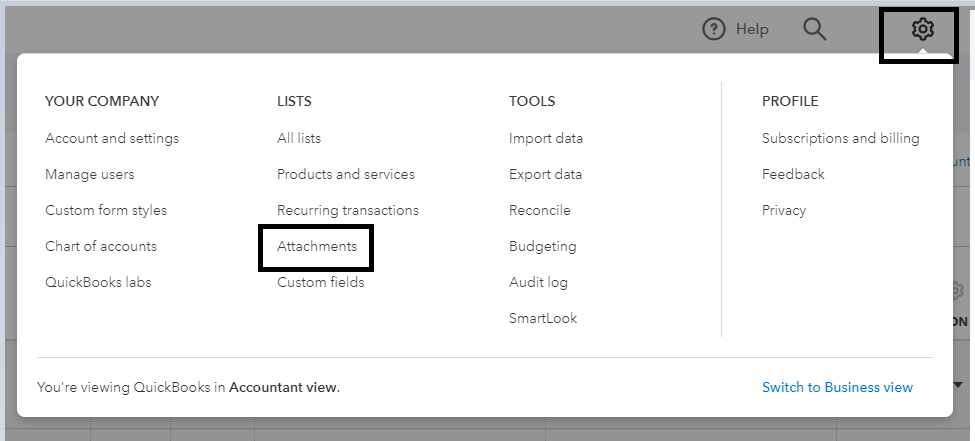Screen dimensions: 975x441
Task: Choose Export data tool
Action: 545,174
